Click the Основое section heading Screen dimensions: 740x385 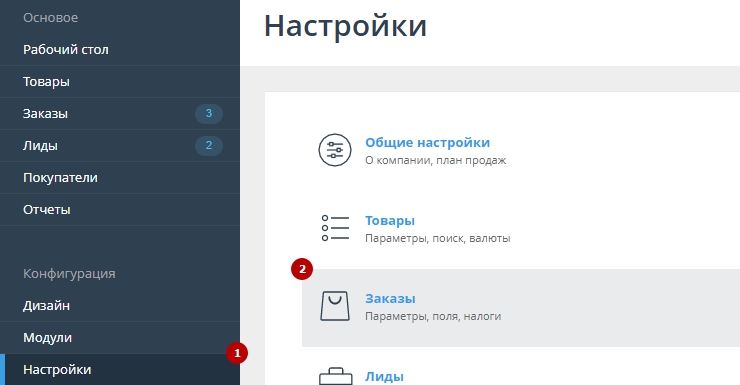[50, 17]
